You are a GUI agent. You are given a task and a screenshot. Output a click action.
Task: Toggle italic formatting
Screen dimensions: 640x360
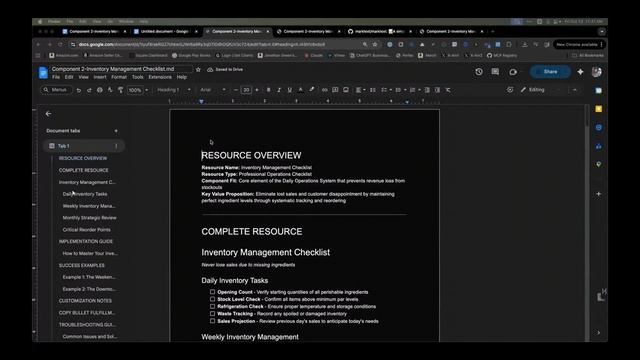pos(279,90)
